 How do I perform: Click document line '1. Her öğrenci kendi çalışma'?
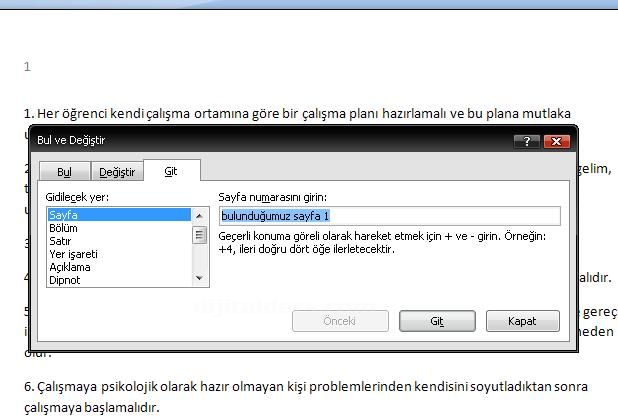297,114
